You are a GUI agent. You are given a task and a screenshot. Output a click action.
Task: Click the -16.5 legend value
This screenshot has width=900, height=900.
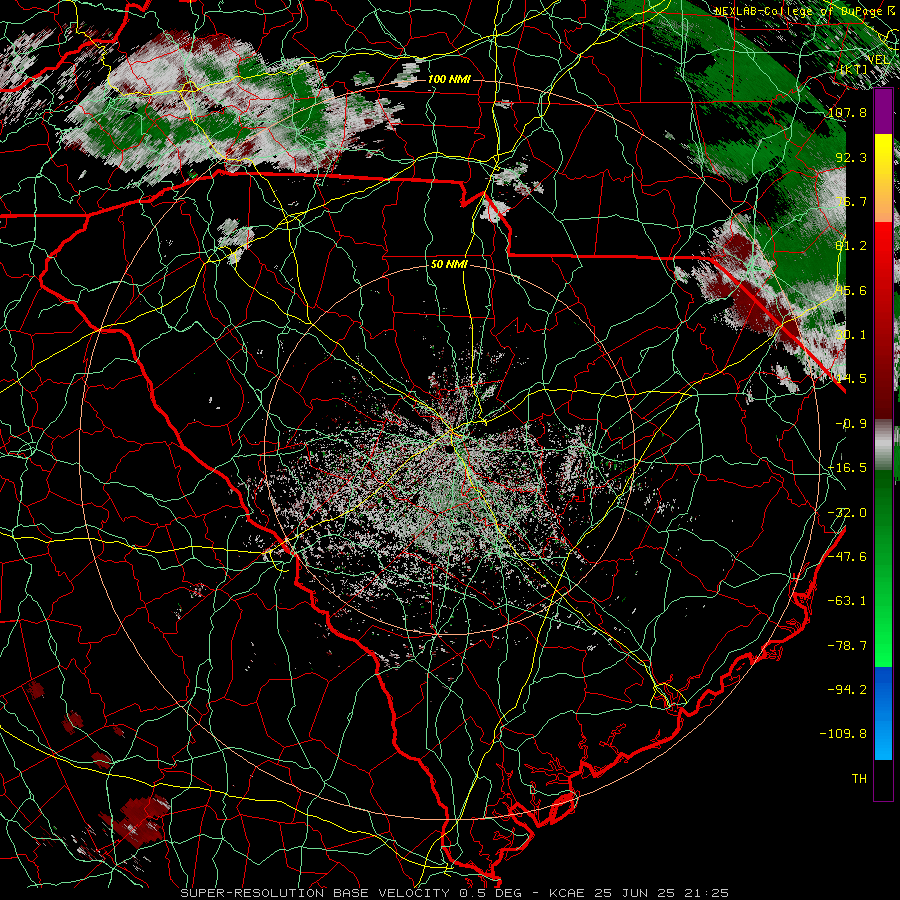pos(847,468)
